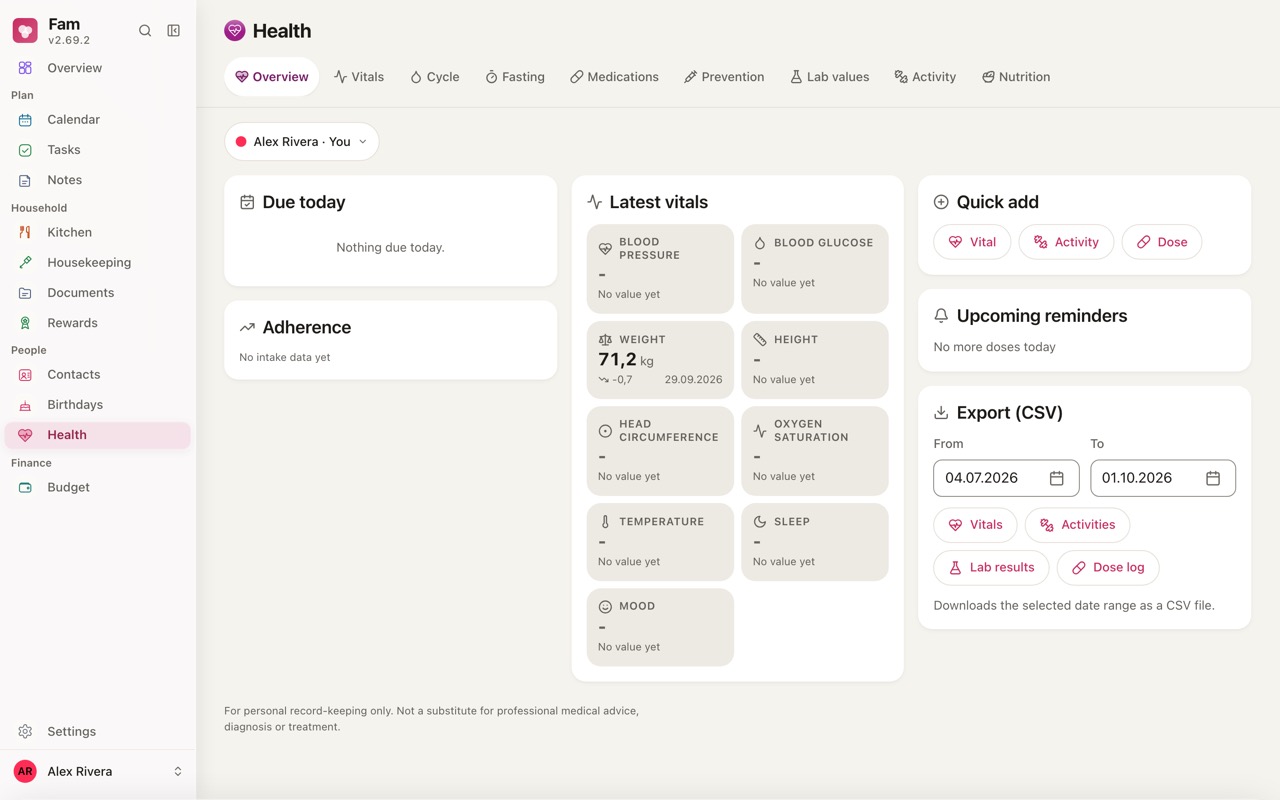Image resolution: width=1280 pixels, height=800 pixels.
Task: Click the Temperature thermometer icon
Action: [605, 522]
